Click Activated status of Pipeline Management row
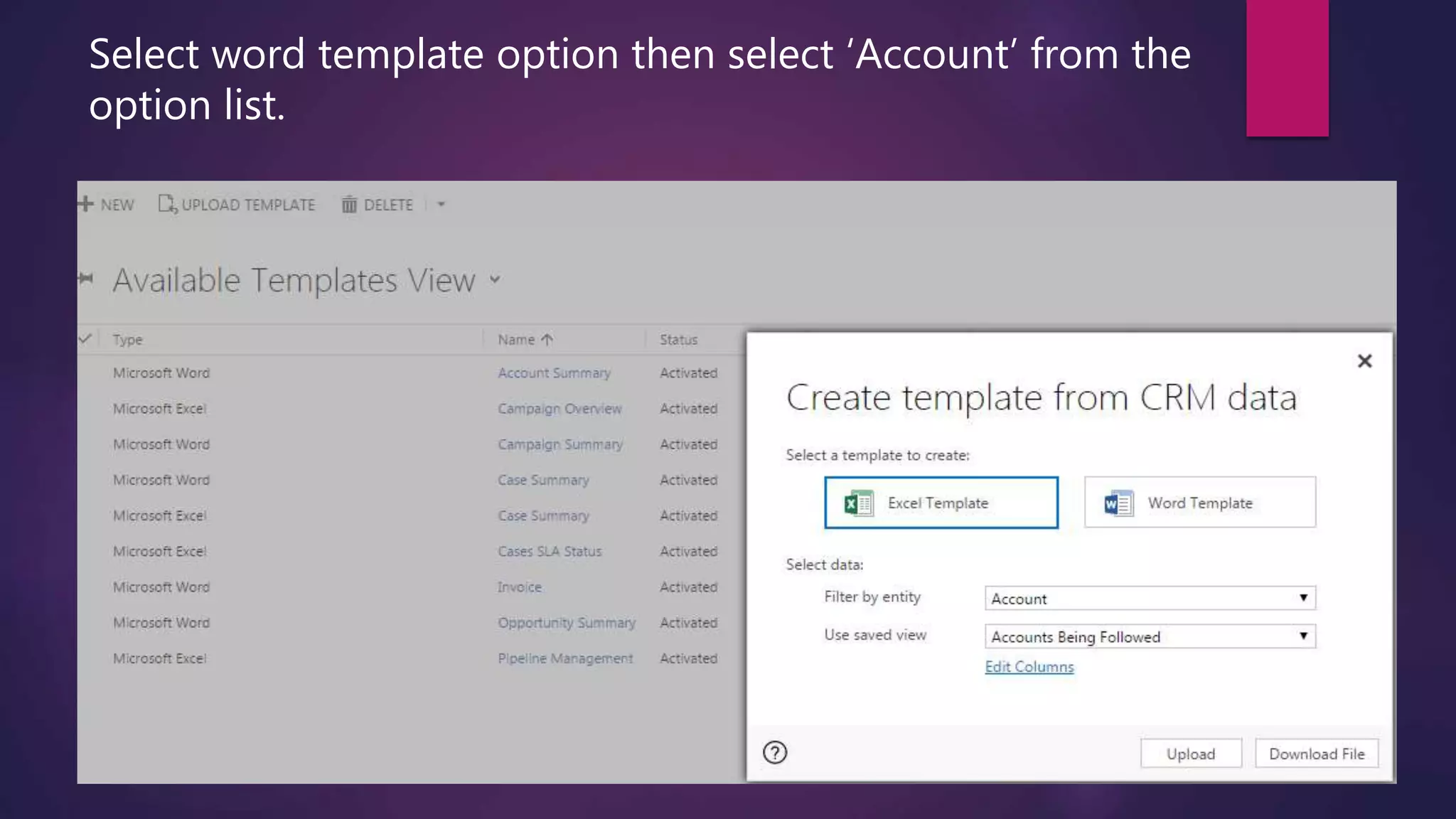Viewport: 1456px width, 819px height. click(x=688, y=658)
